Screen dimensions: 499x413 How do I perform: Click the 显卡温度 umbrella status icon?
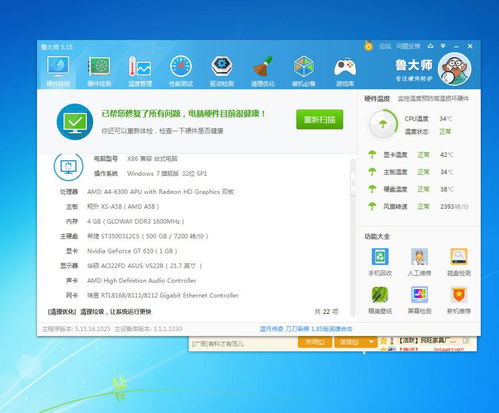[372, 155]
